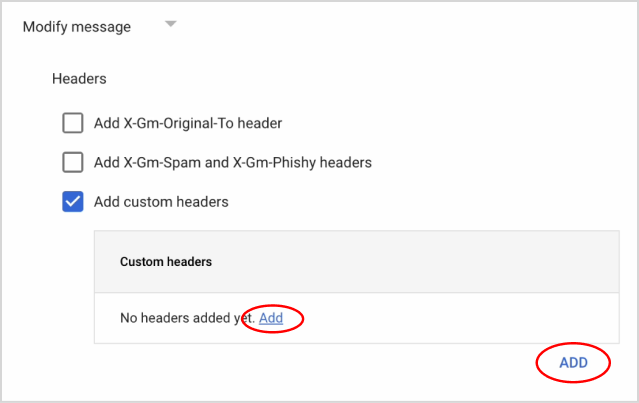Click the word 'X-Gm-Phishy' in the second option
639x403 pixels.
[293, 162]
